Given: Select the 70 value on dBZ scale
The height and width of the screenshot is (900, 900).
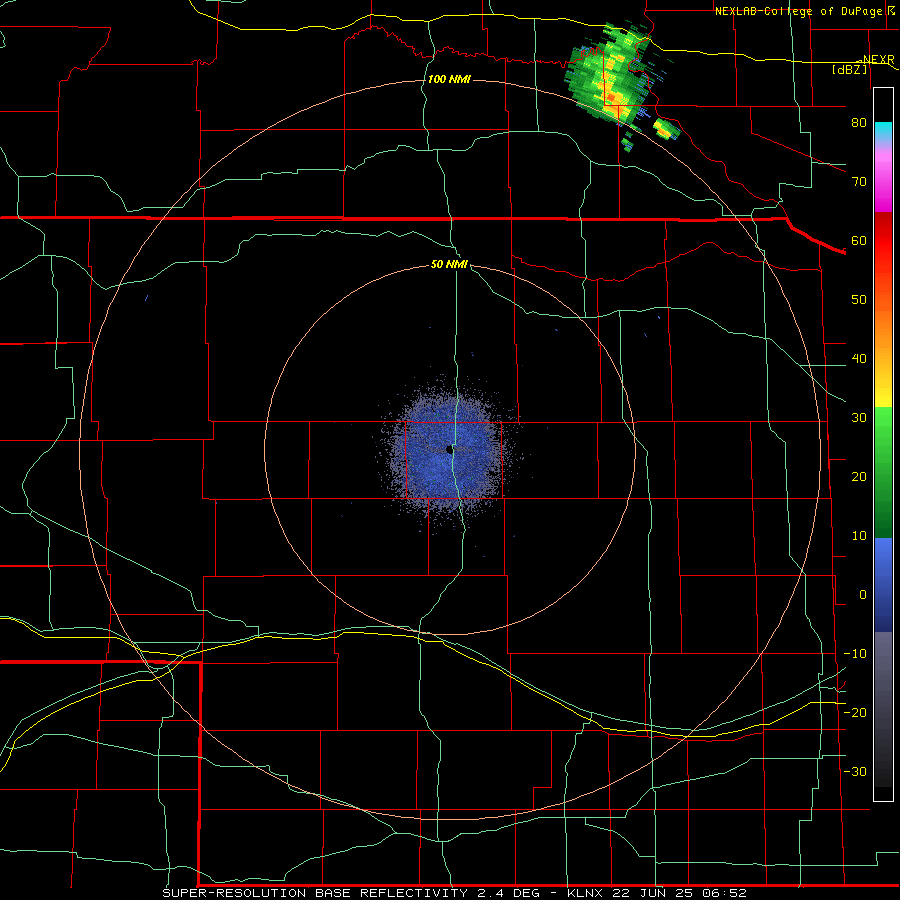Looking at the screenshot, I should coord(859,181).
